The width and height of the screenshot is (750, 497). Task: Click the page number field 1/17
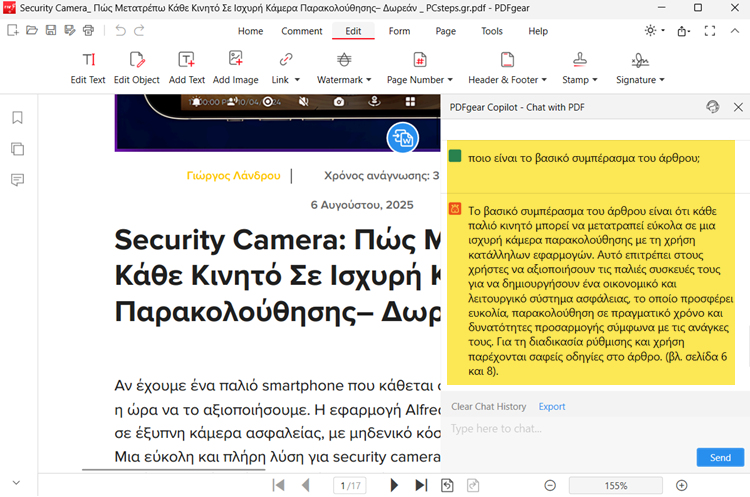pos(350,486)
